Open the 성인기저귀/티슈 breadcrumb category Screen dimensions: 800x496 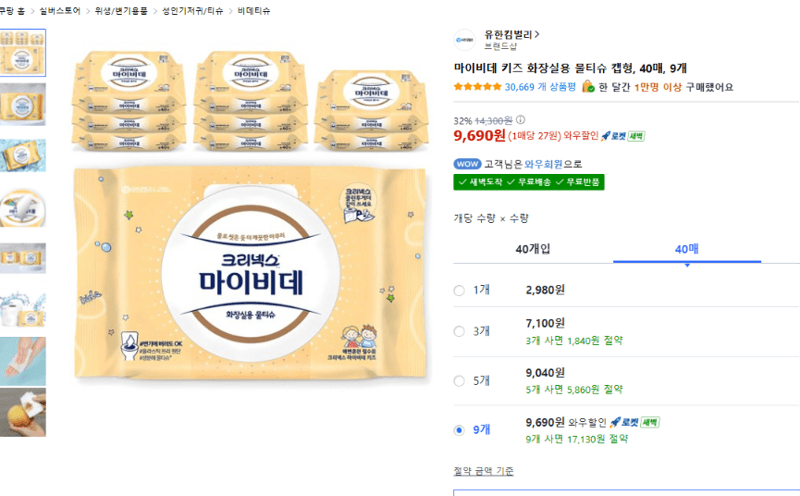click(192, 11)
